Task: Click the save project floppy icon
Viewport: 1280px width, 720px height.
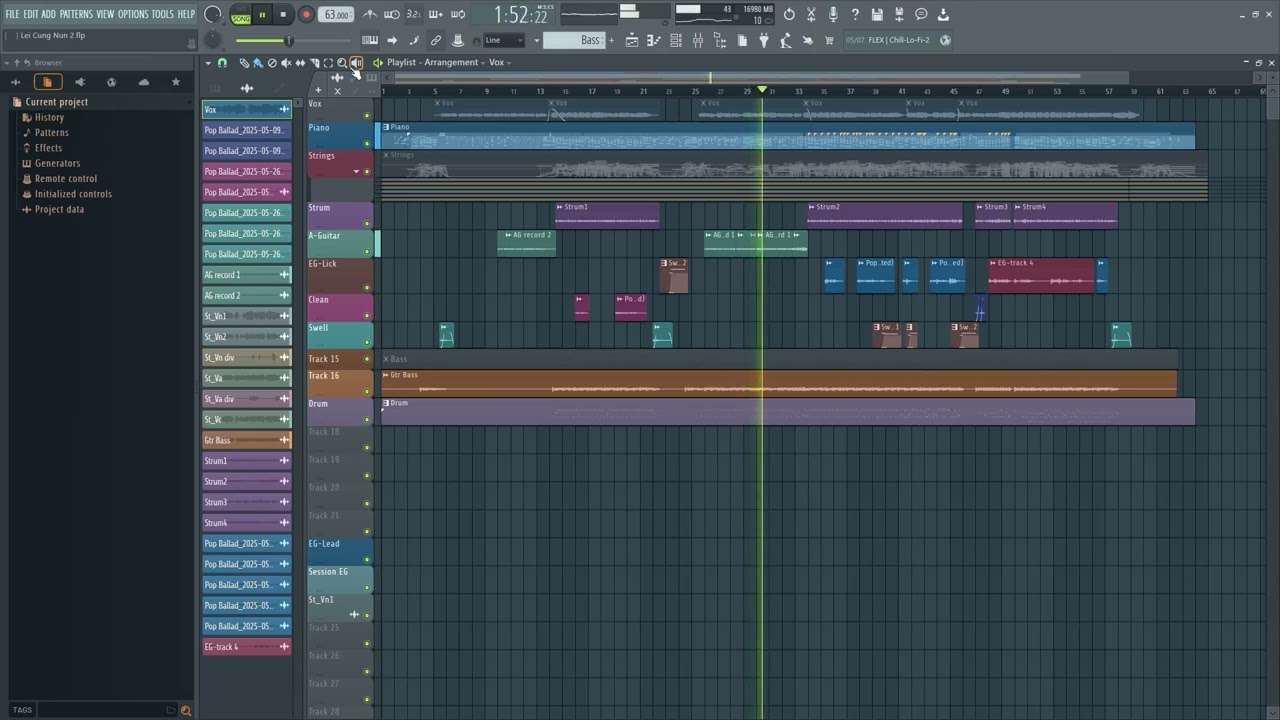Action: pos(877,14)
